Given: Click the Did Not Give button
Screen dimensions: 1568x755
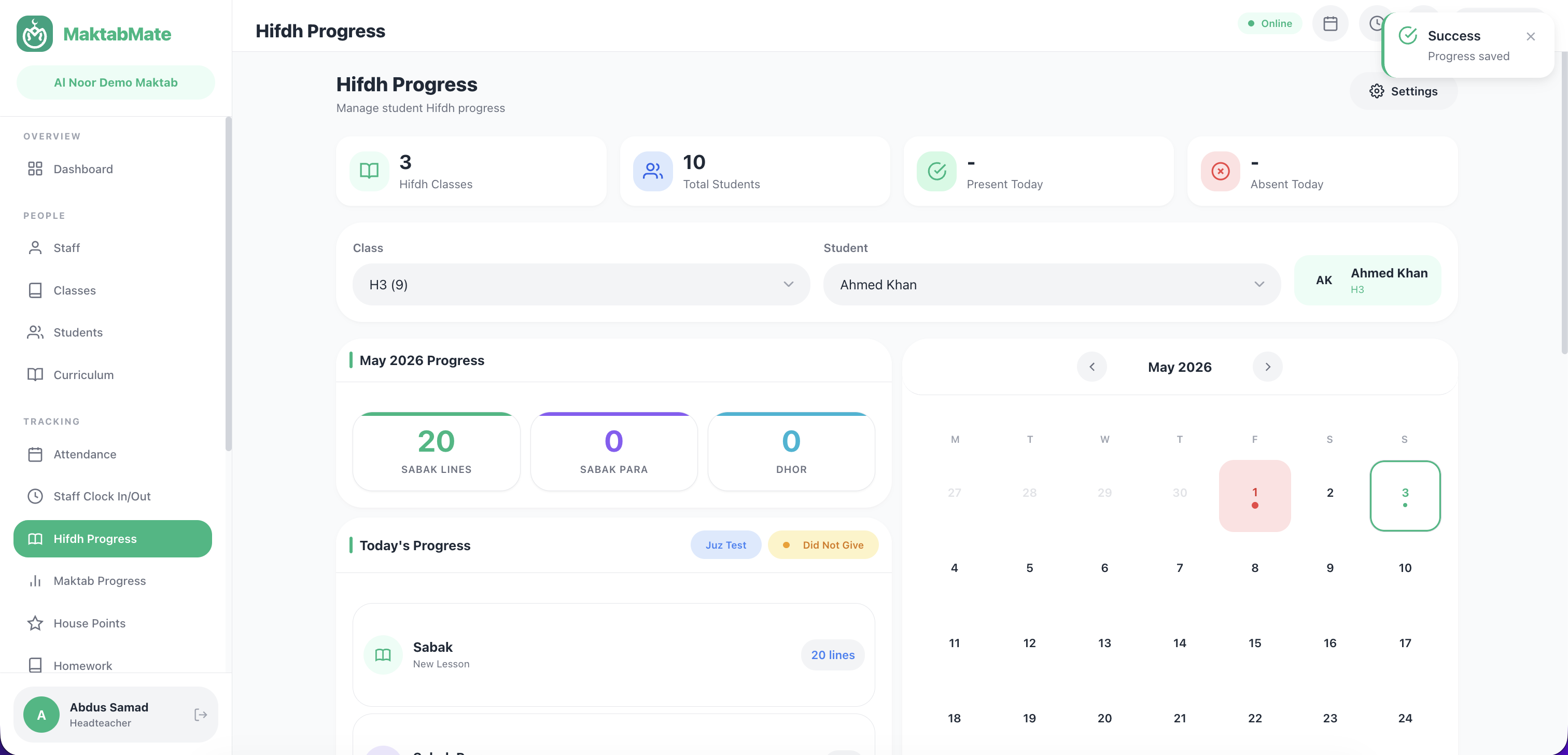Looking at the screenshot, I should click(823, 545).
